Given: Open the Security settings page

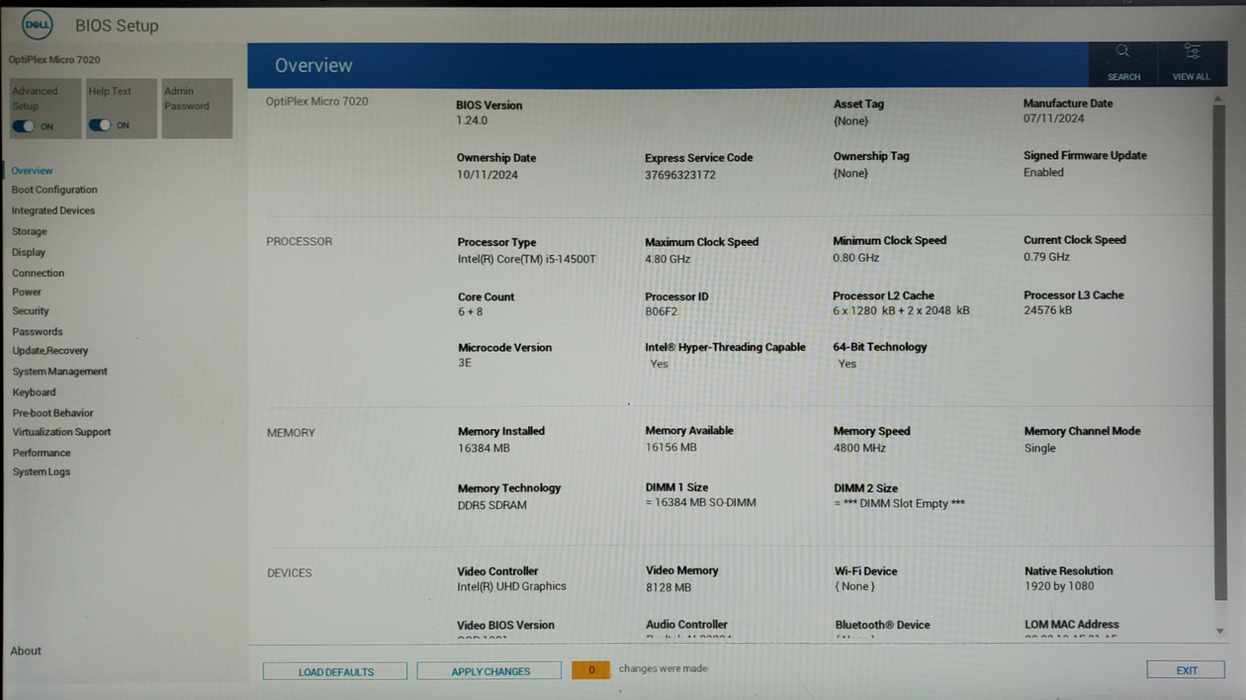Looking at the screenshot, I should point(31,311).
